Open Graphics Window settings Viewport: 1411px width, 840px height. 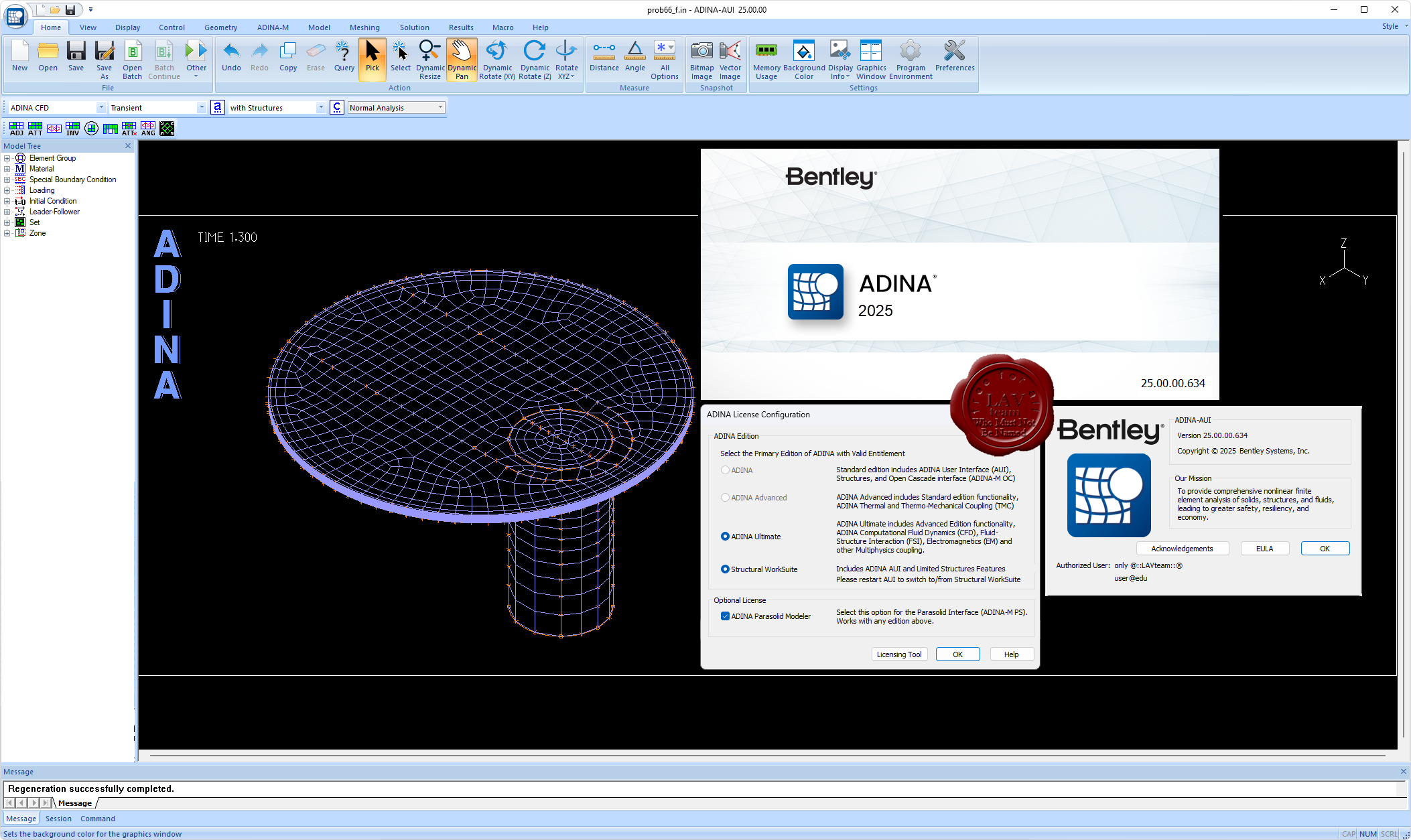(871, 60)
